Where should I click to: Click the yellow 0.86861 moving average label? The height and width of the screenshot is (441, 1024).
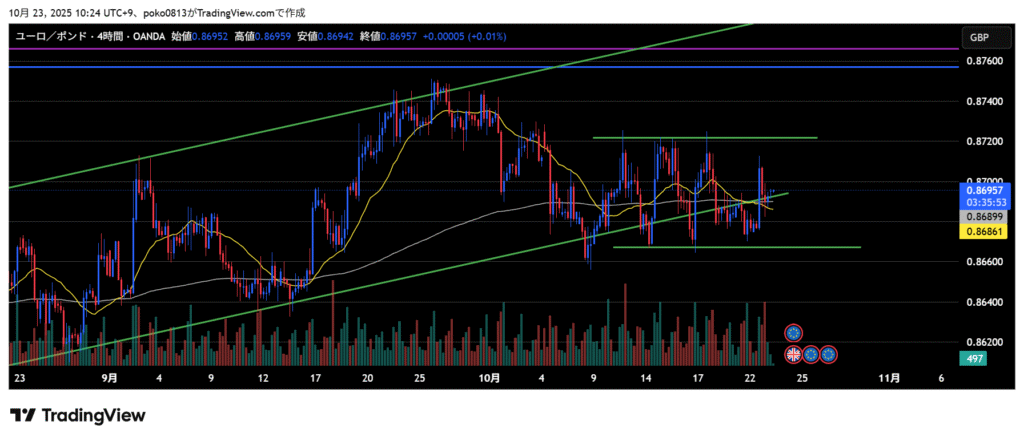click(980, 232)
